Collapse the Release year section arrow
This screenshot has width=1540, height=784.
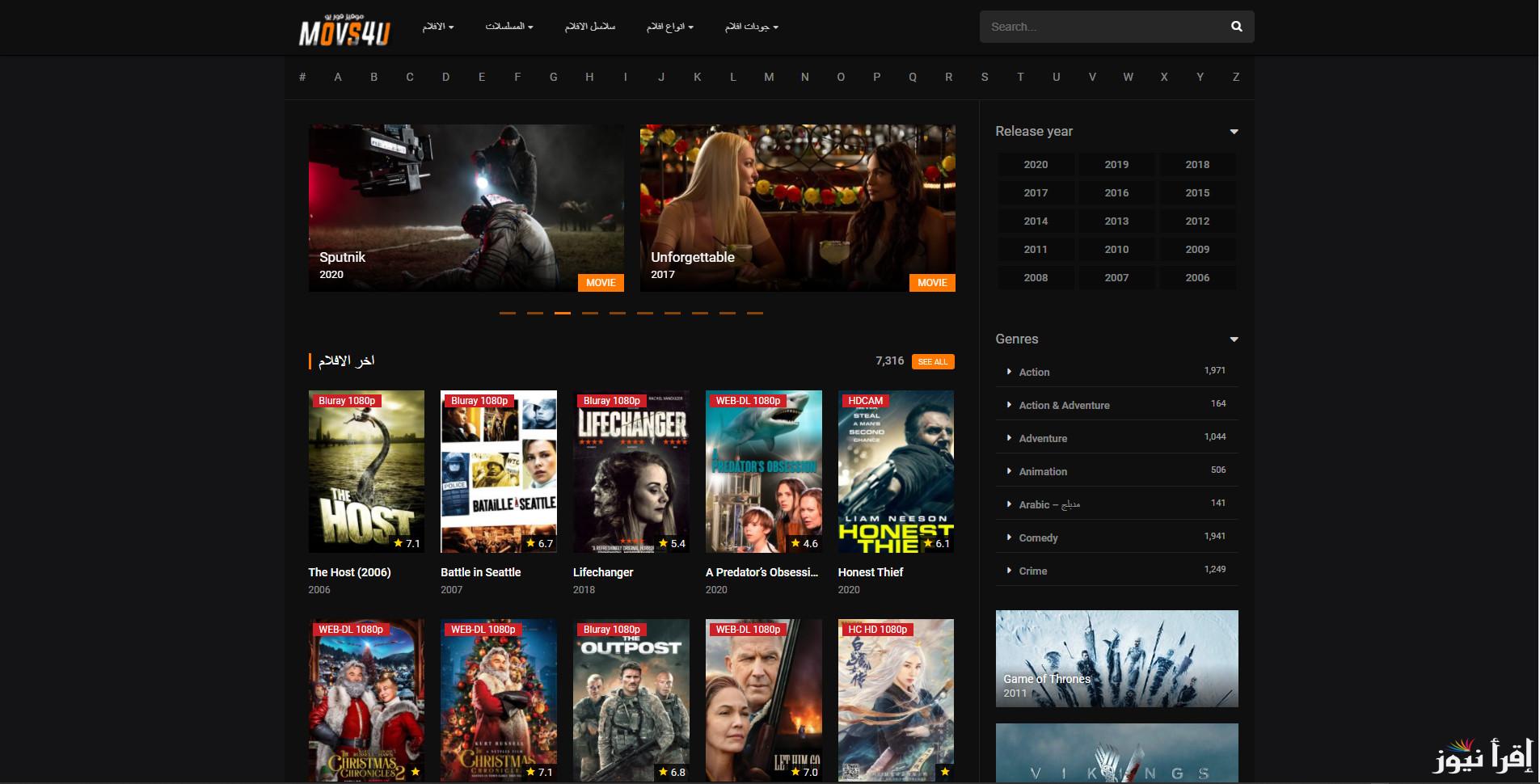pos(1234,132)
